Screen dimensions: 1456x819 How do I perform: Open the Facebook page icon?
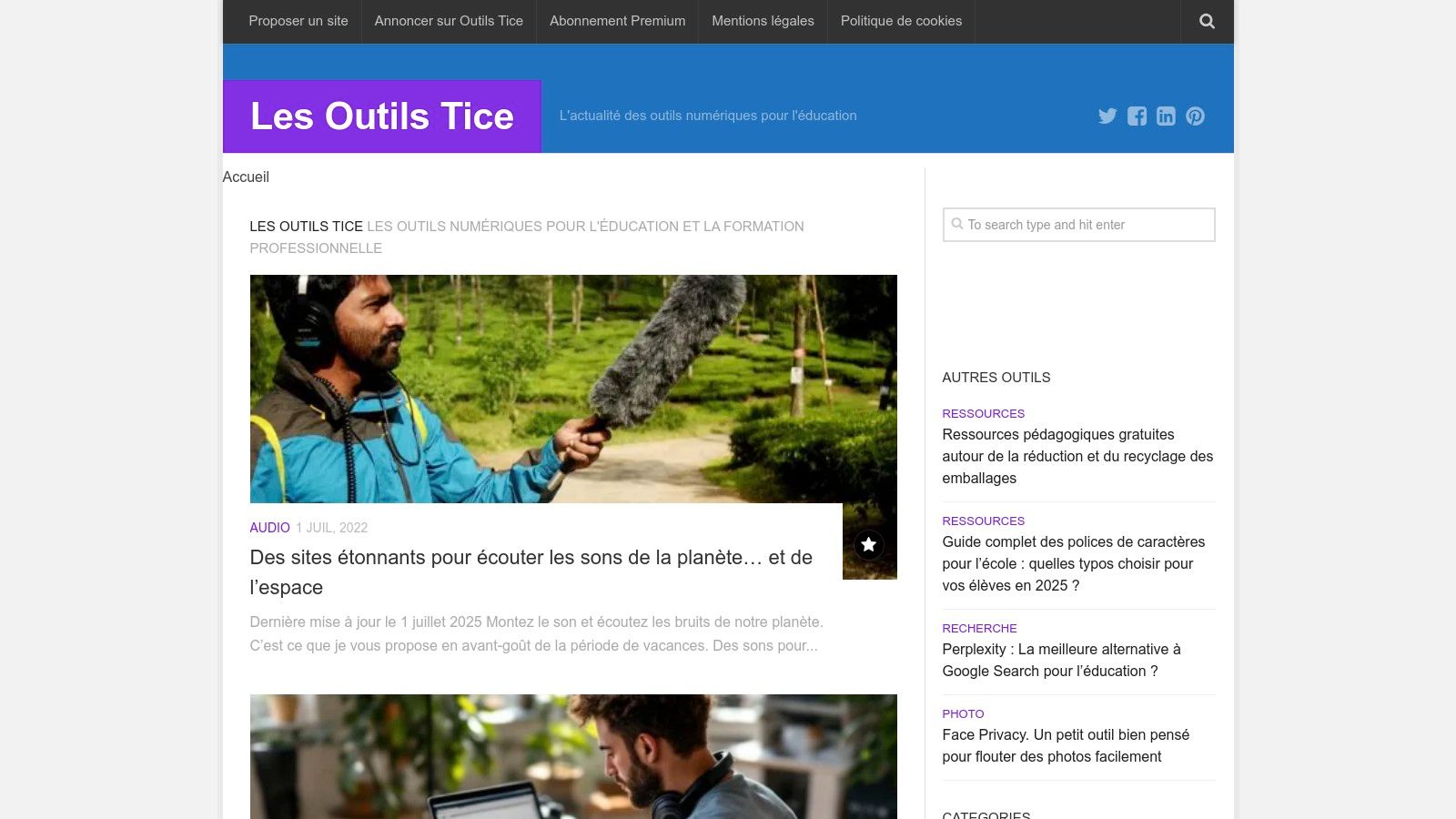pyautogui.click(x=1137, y=116)
